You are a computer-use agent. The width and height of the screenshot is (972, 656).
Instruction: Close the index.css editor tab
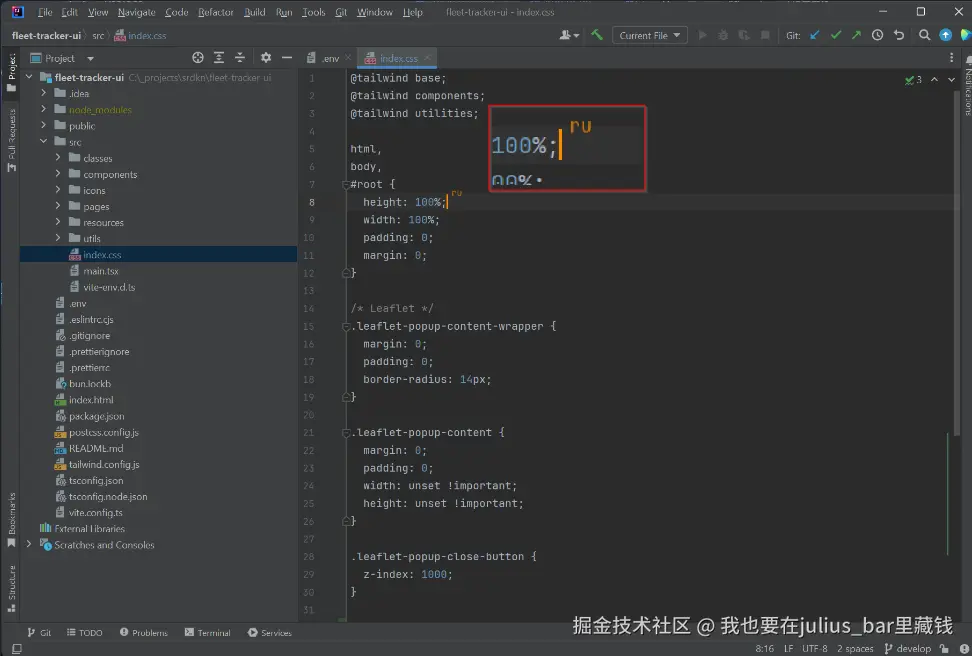(427, 58)
